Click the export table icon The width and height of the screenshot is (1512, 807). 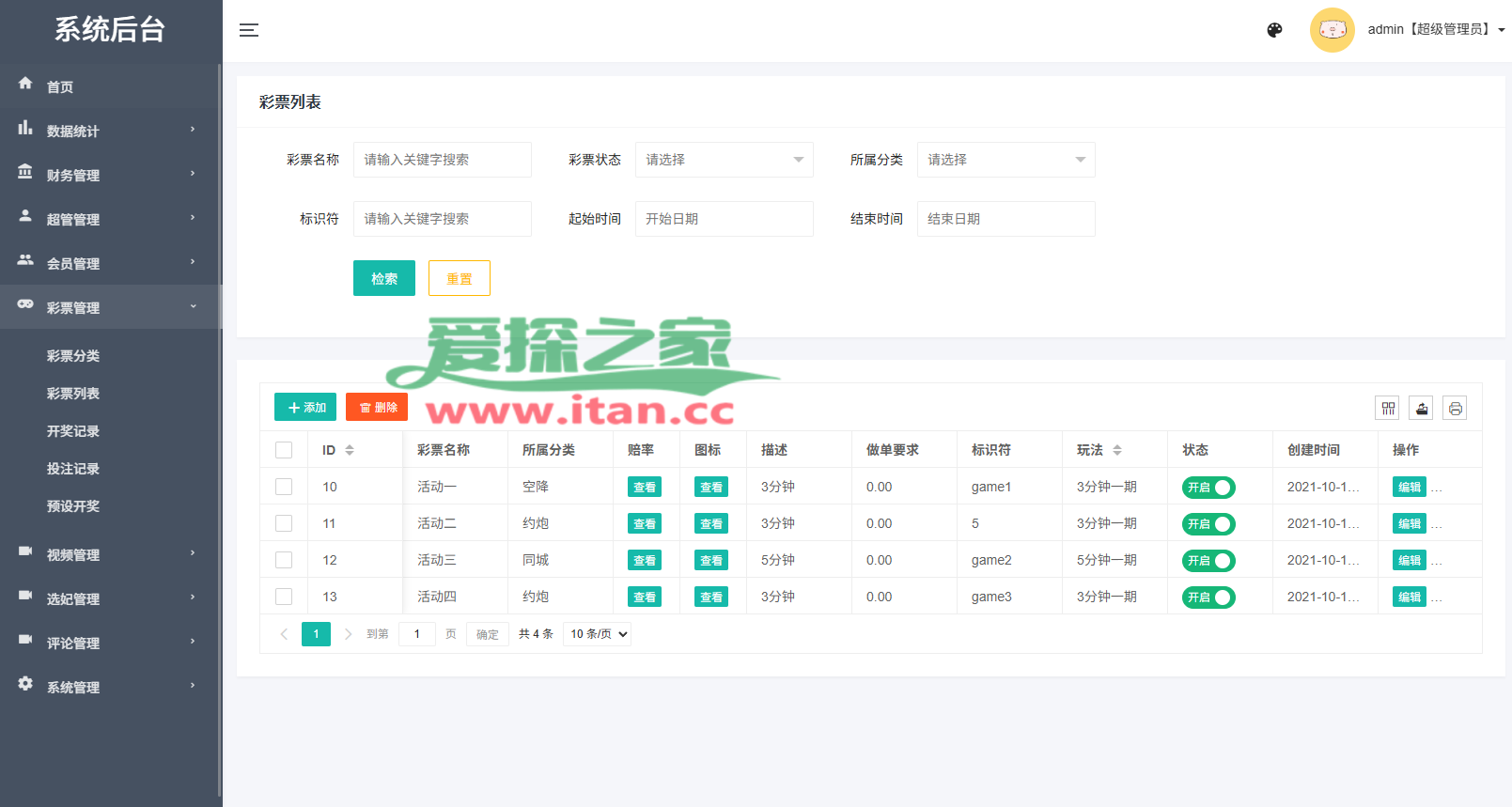(x=1421, y=408)
